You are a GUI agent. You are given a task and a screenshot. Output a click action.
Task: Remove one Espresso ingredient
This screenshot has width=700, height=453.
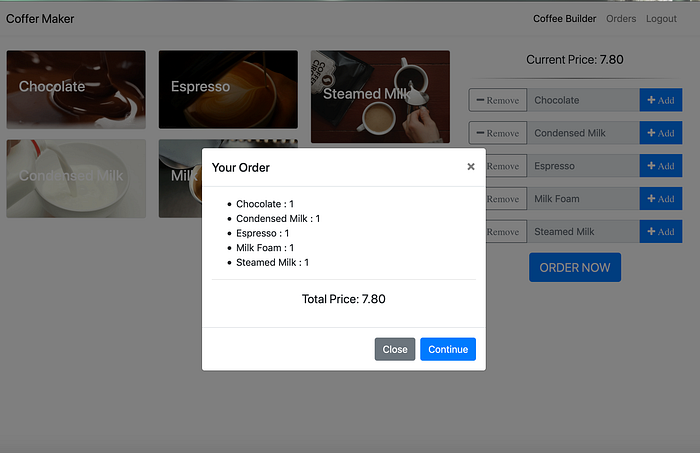click(x=506, y=166)
